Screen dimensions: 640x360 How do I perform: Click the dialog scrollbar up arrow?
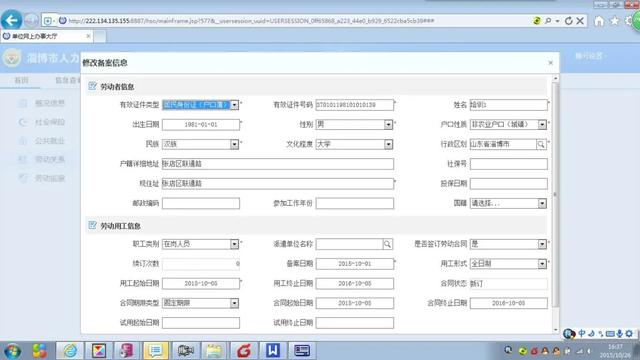click(555, 78)
